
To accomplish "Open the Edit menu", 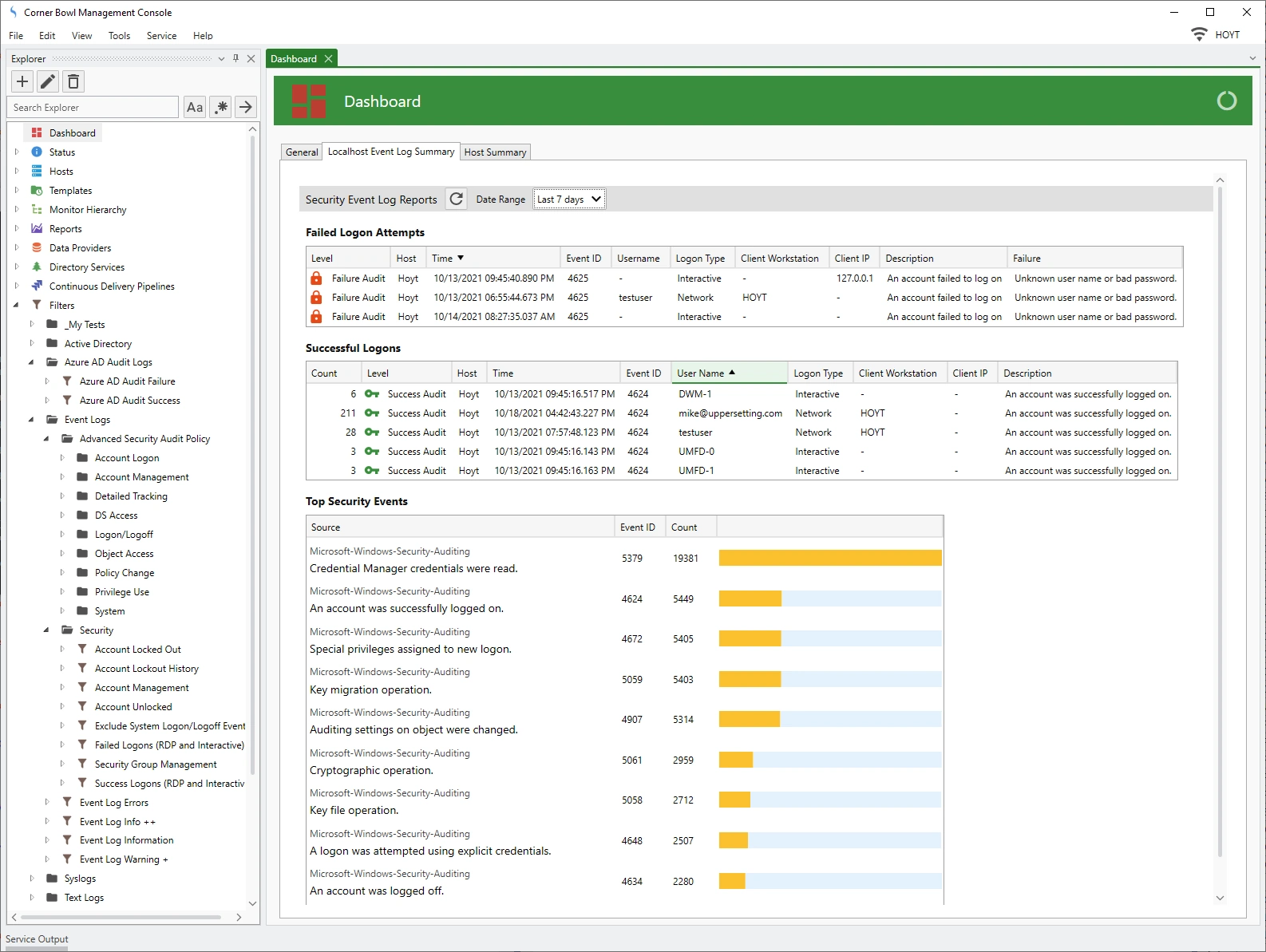I will coord(47,35).
